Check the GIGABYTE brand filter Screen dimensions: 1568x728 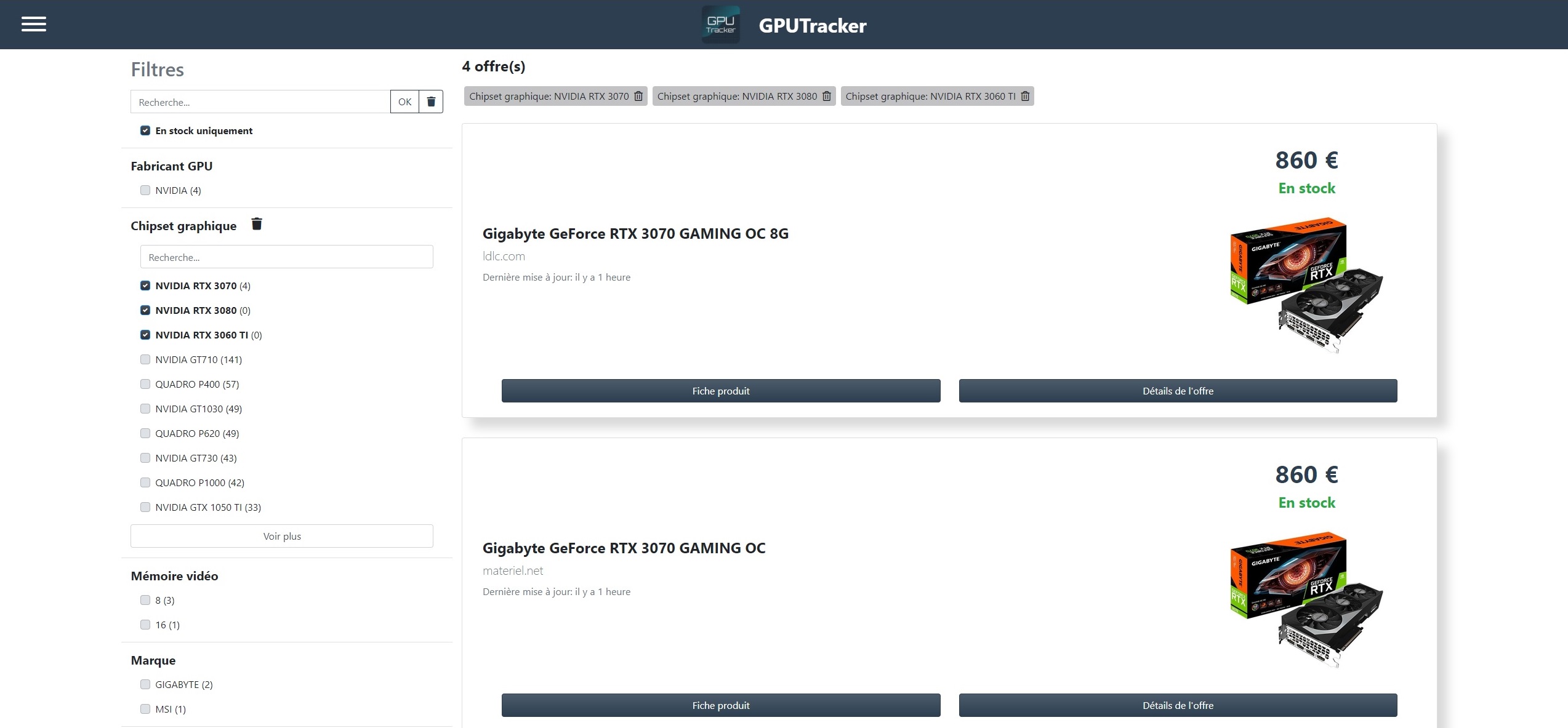pyautogui.click(x=145, y=684)
